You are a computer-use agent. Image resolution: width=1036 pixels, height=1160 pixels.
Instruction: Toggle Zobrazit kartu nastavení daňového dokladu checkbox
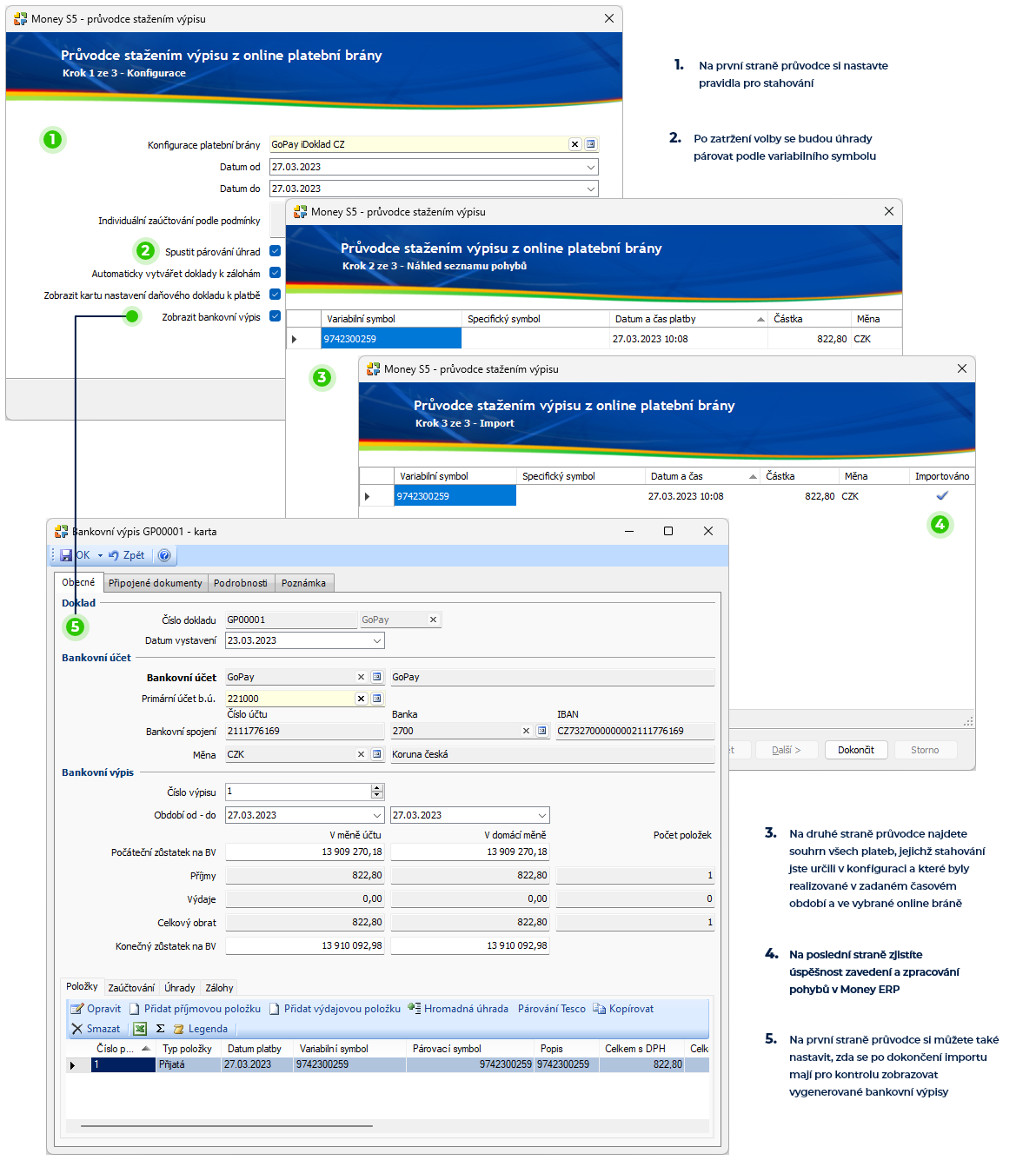(275, 295)
